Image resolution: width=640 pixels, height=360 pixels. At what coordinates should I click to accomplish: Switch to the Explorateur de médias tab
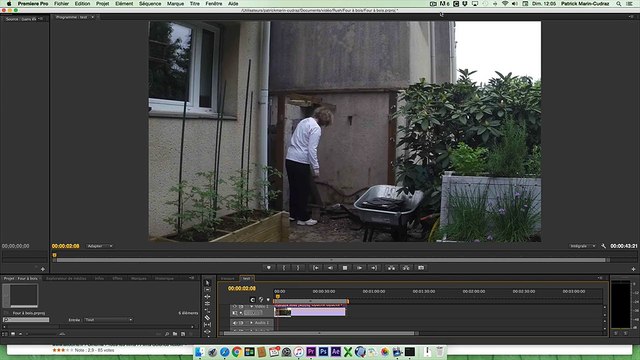click(66, 278)
